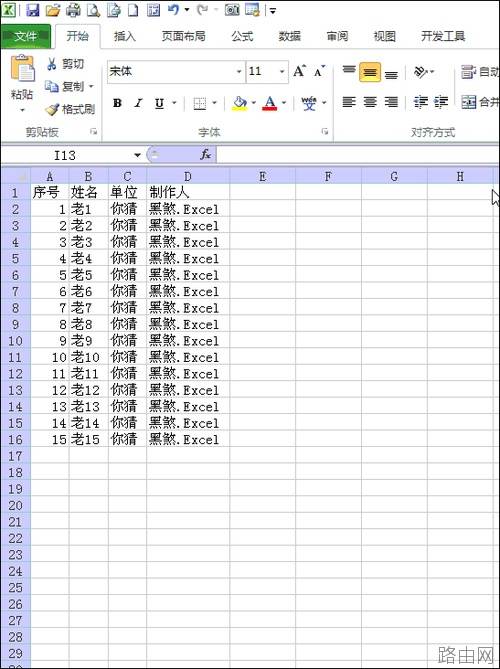Switch to the 审阅 (Review) tab
500x669 pixels.
[337, 36]
